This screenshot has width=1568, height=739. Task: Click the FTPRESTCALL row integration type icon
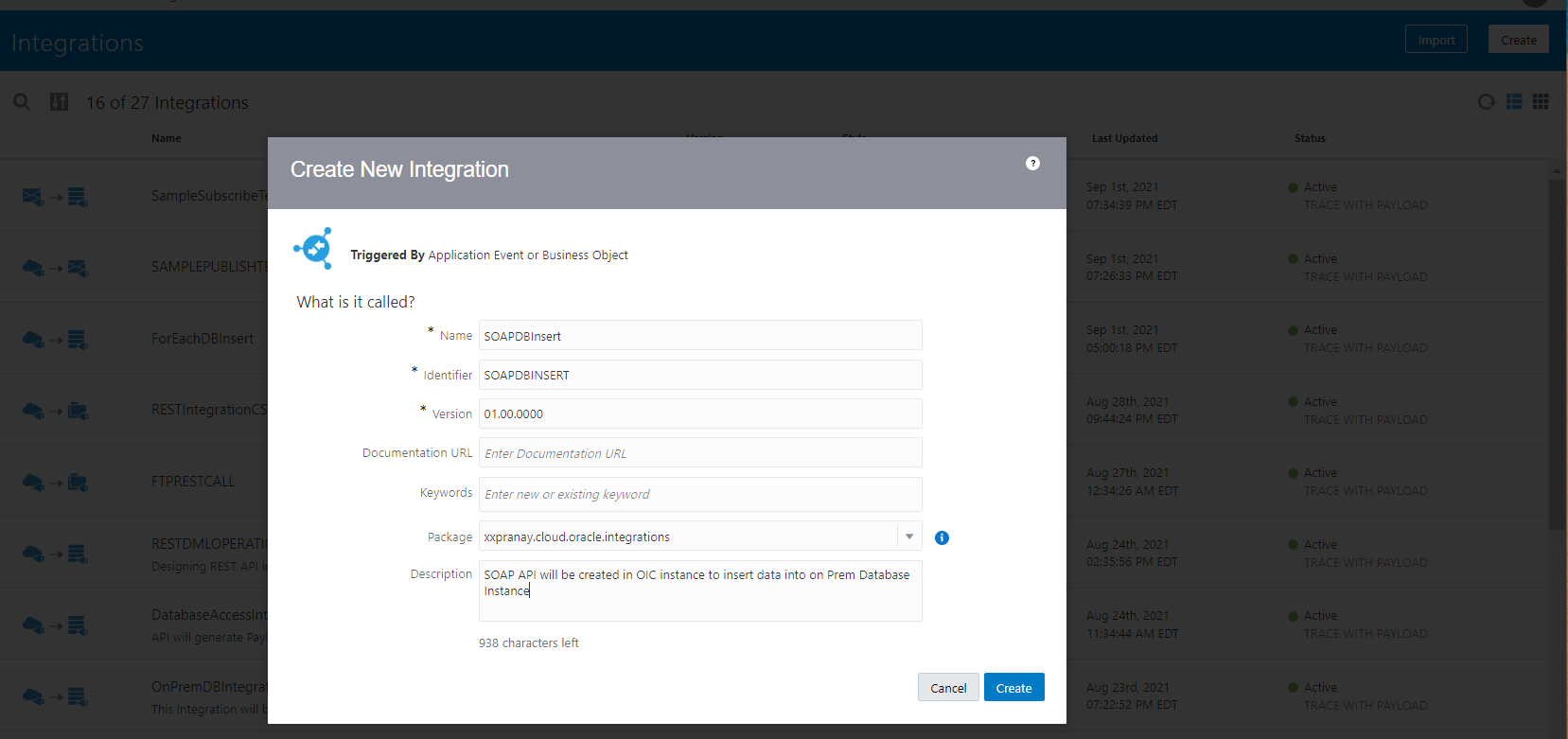(x=55, y=483)
